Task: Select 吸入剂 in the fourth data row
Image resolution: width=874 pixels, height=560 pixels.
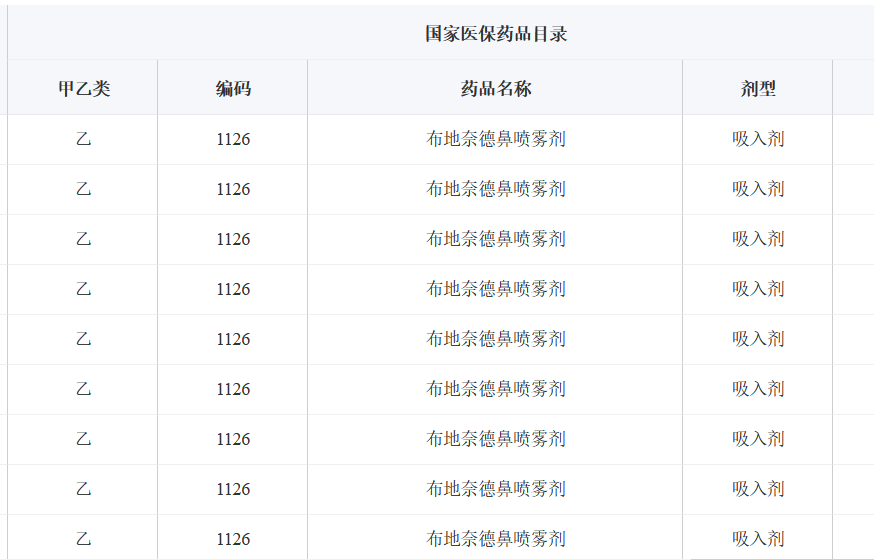Action: click(x=758, y=289)
